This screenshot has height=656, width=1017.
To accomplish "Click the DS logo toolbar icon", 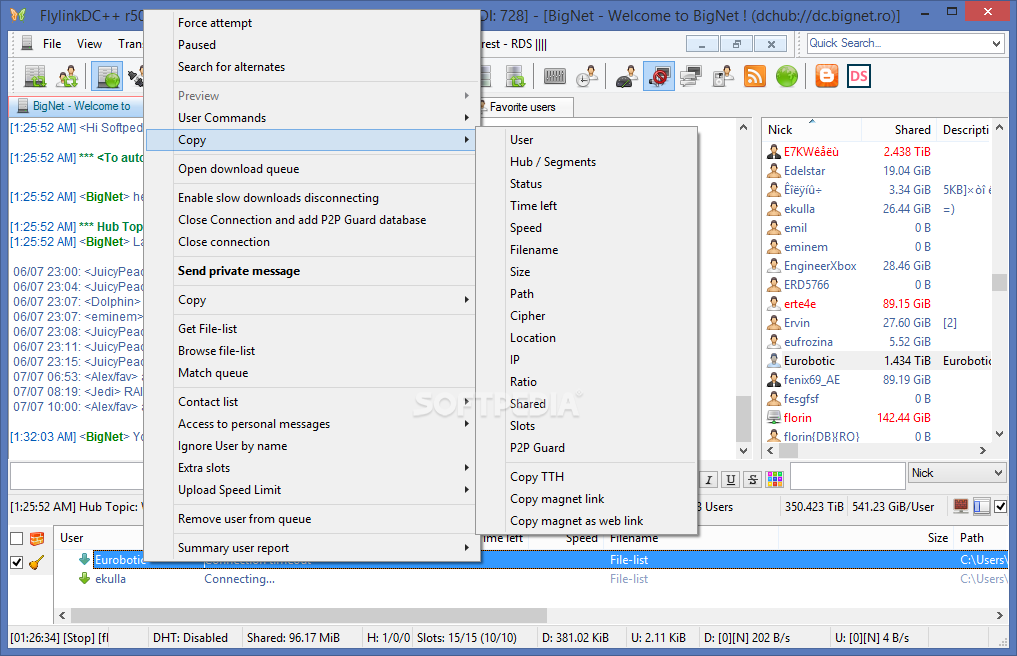I will (859, 77).
